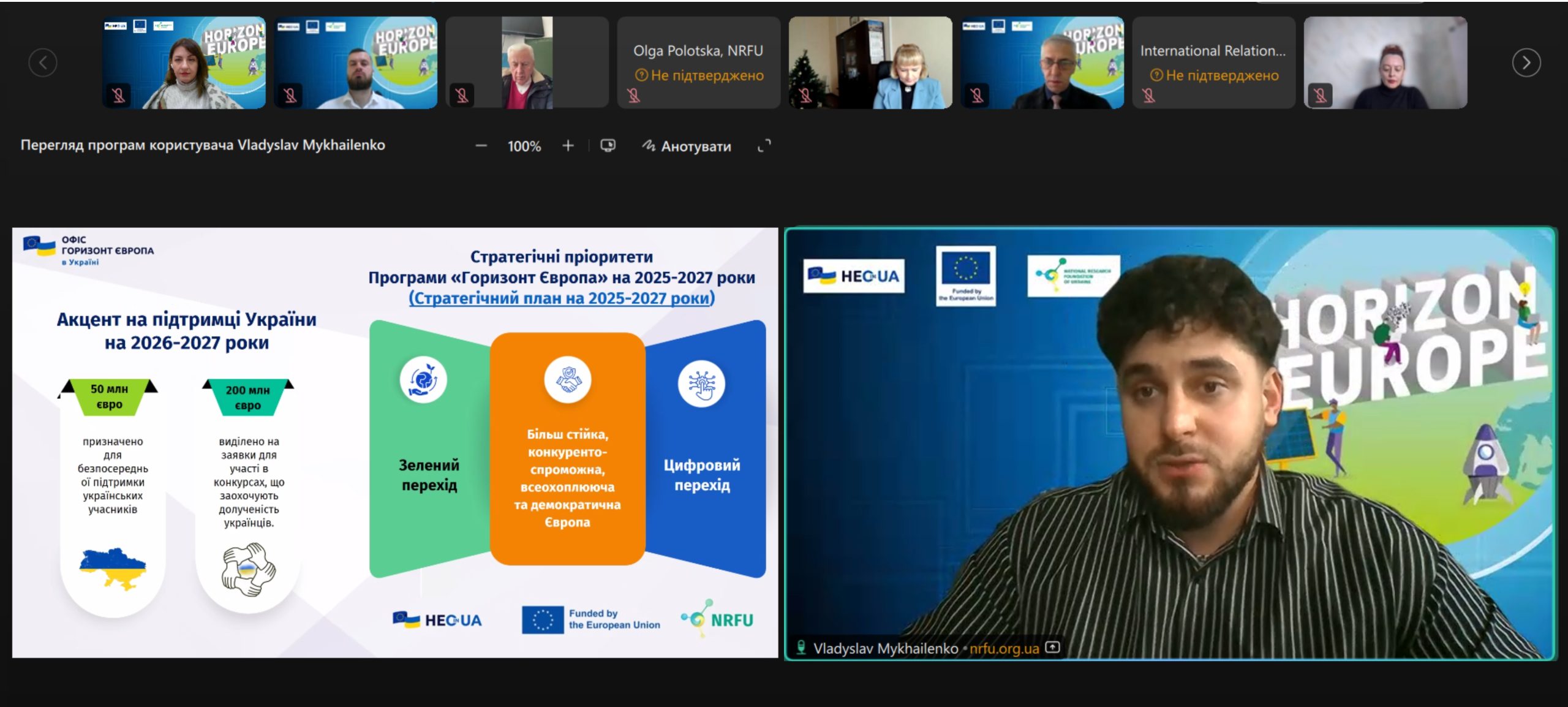Click the Цифровий перехід digital transition icon
The image size is (1568, 707).
click(701, 384)
